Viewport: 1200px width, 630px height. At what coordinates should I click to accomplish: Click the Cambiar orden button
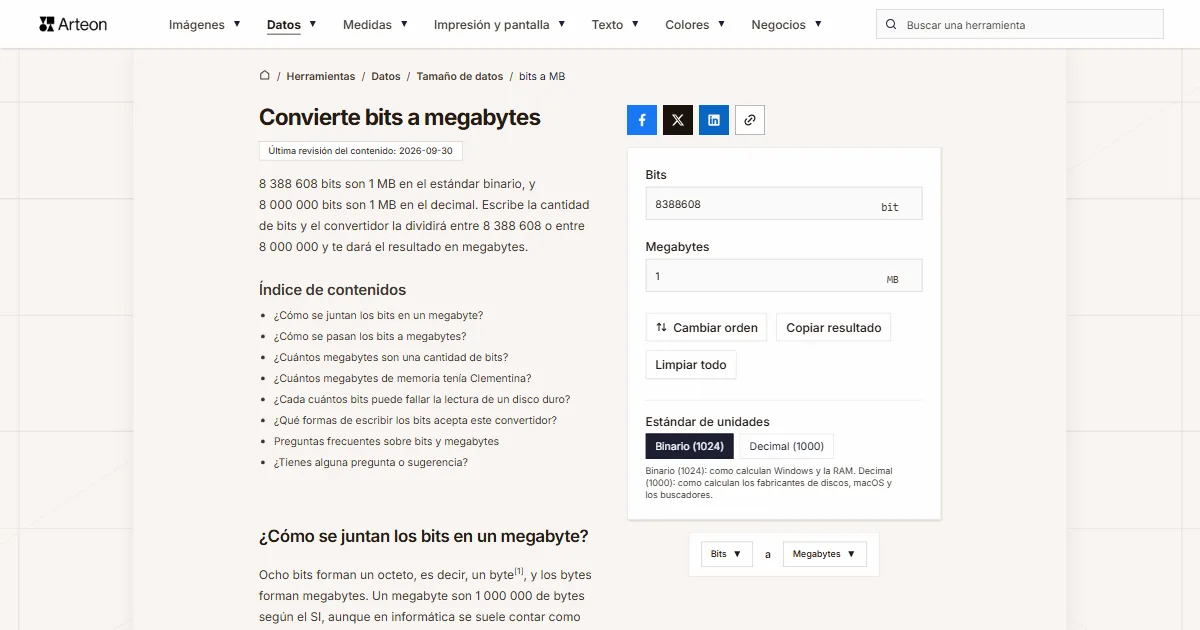(707, 327)
